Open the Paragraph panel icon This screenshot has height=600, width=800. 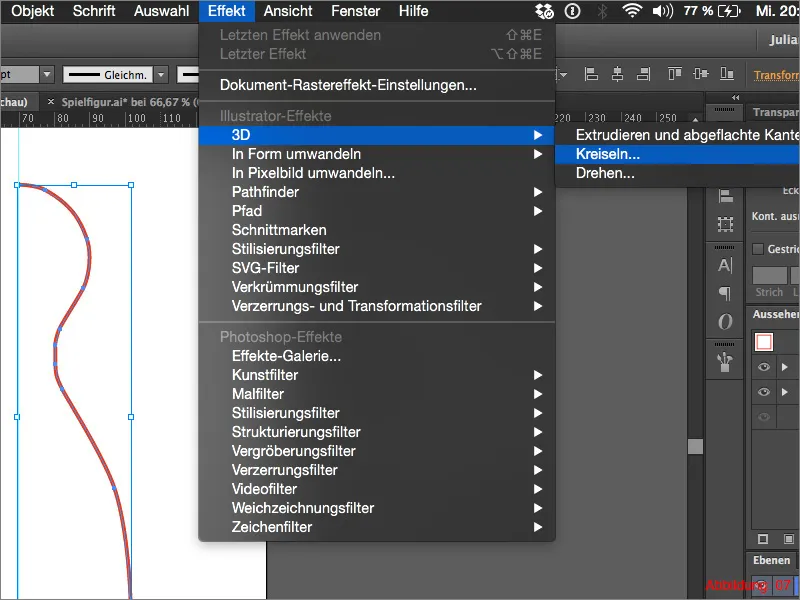point(725,293)
